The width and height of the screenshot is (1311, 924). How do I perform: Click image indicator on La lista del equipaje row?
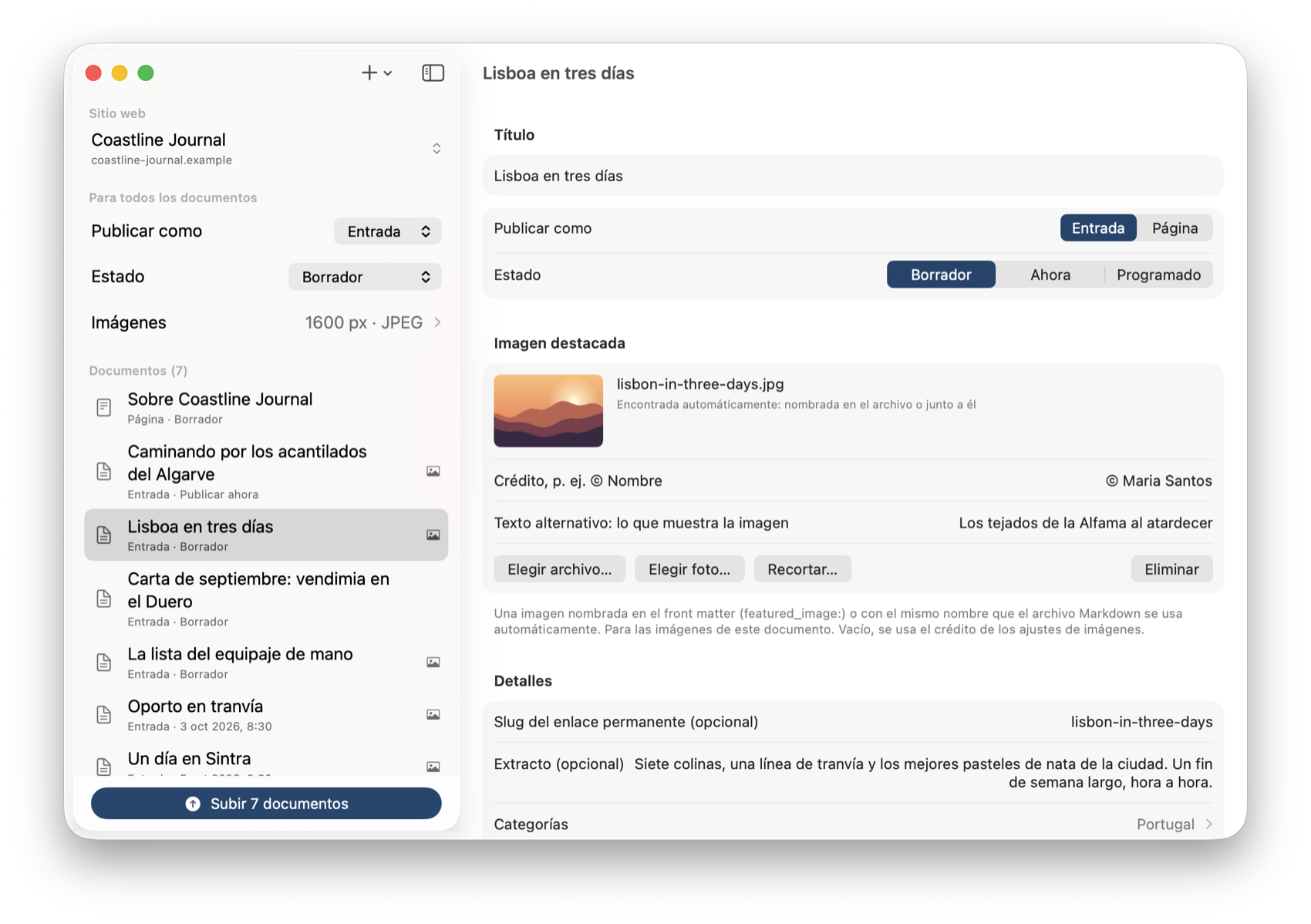click(x=433, y=663)
